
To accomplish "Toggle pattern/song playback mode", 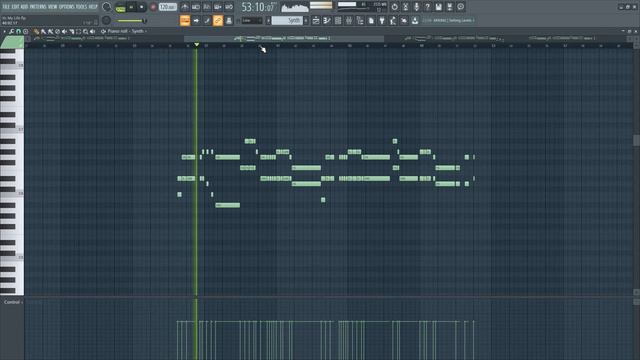I will click(x=120, y=7).
